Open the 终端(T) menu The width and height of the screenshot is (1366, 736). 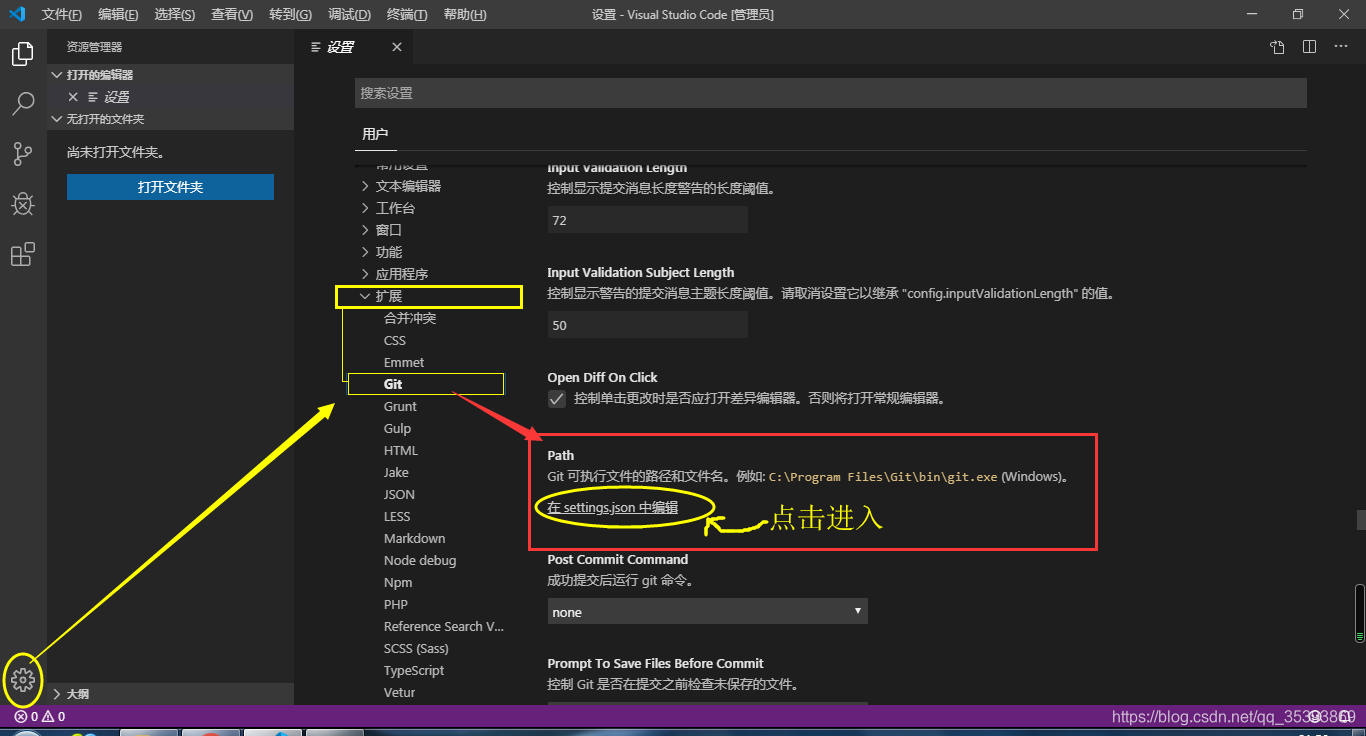click(407, 14)
